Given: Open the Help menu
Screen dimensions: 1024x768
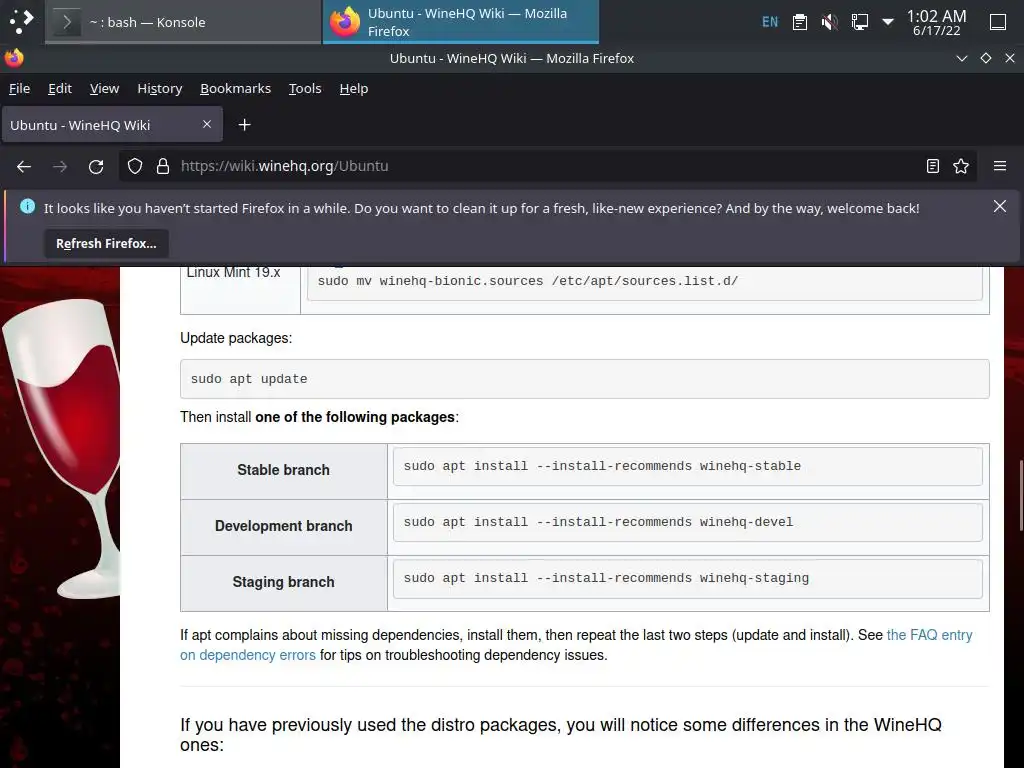Looking at the screenshot, I should [353, 88].
